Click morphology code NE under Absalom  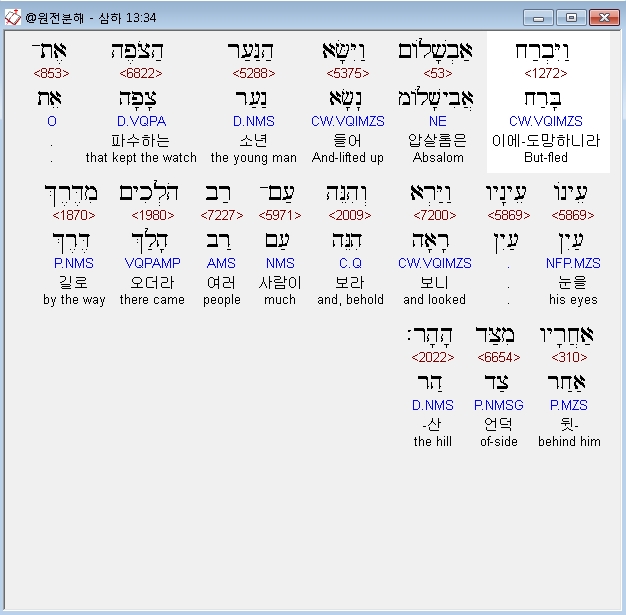point(438,121)
